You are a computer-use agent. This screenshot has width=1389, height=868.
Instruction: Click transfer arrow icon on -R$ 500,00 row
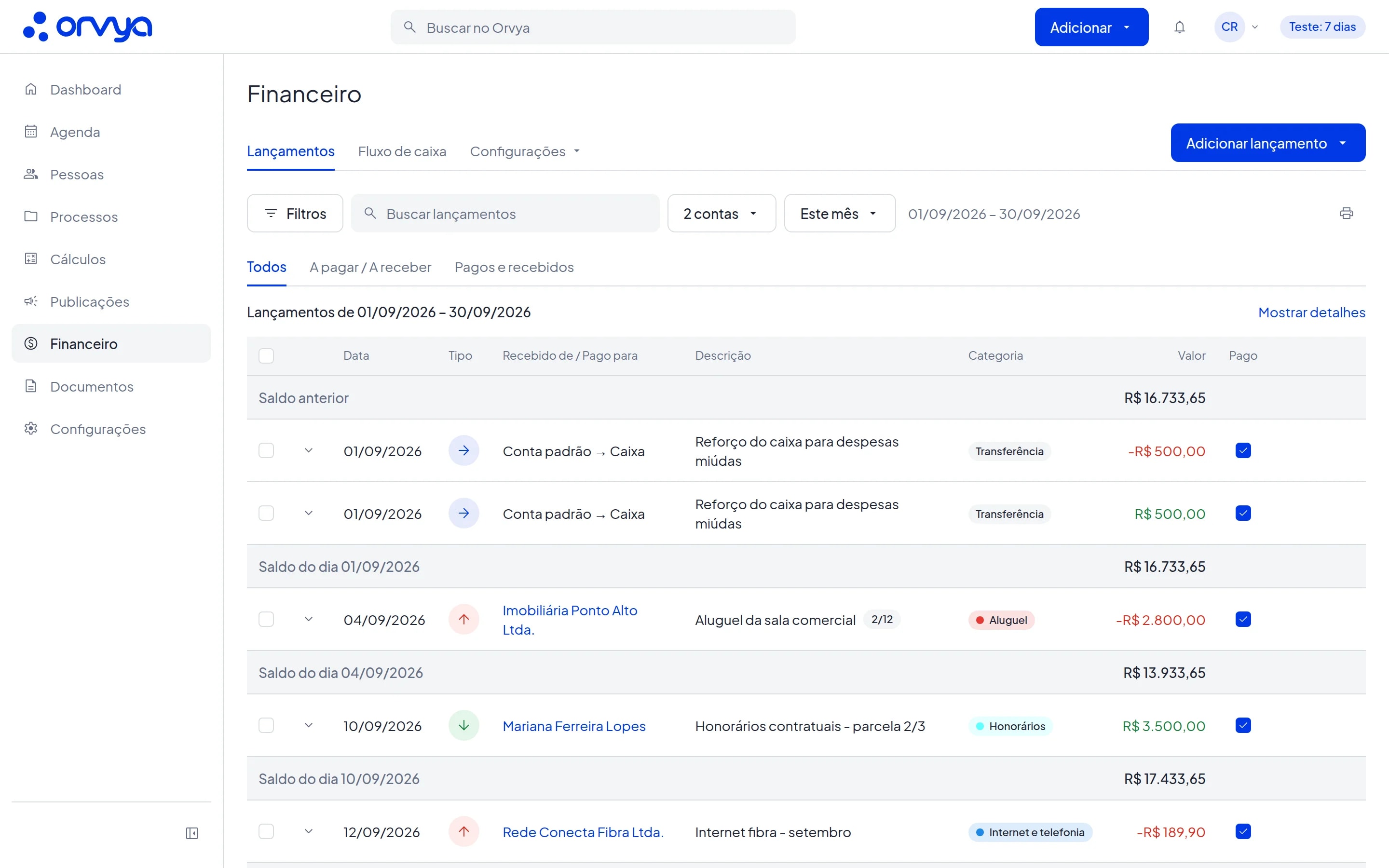pos(464,451)
